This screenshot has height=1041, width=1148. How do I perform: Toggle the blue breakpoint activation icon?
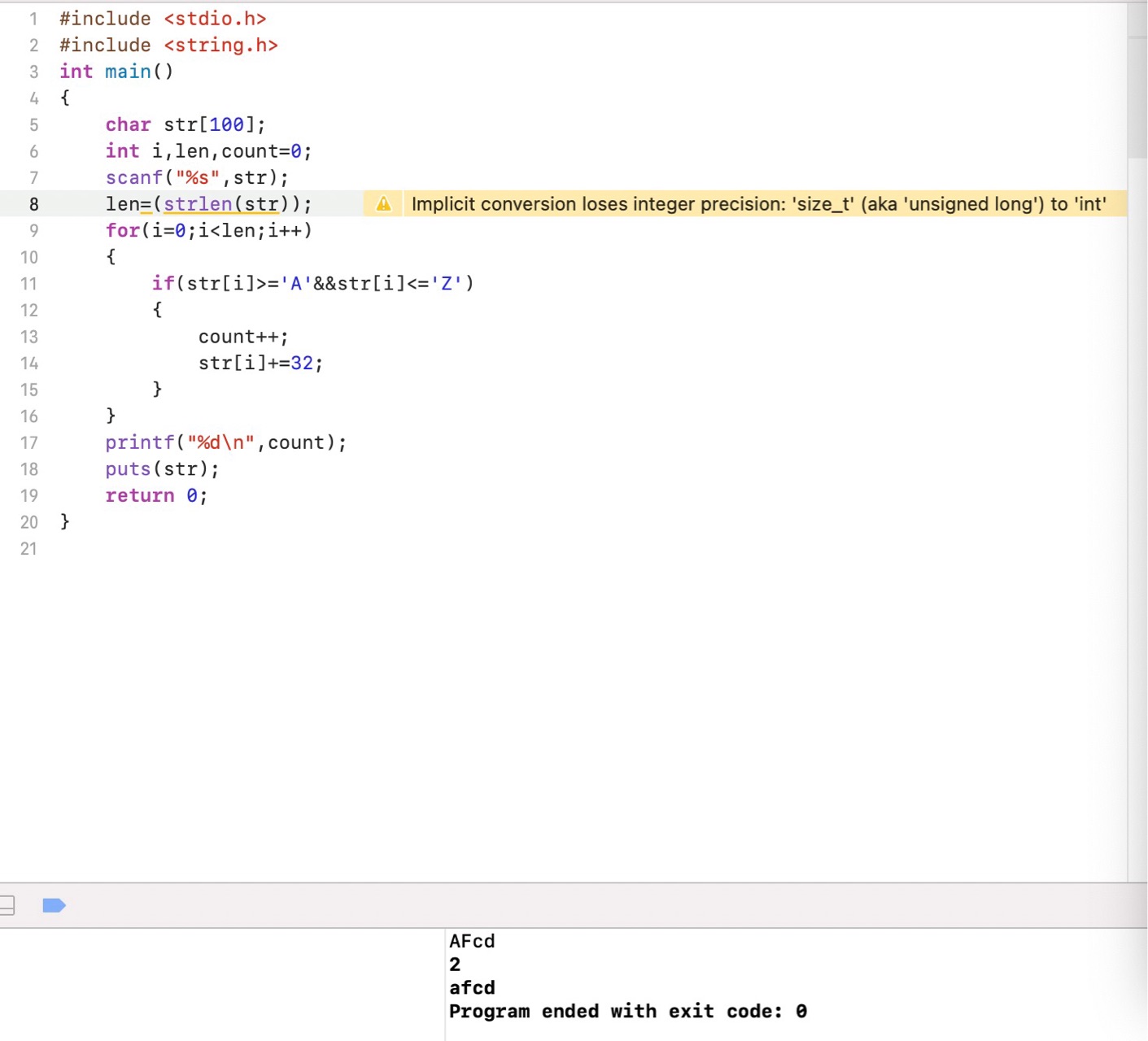point(54,905)
